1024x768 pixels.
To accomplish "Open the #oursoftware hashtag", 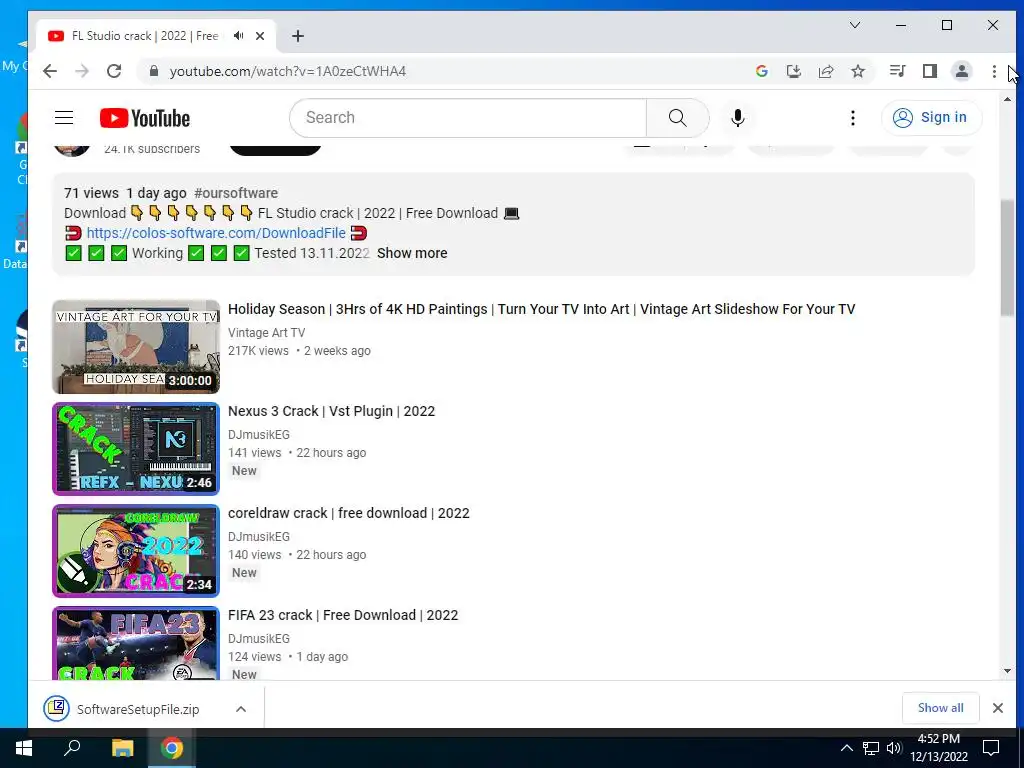I will (x=236, y=193).
